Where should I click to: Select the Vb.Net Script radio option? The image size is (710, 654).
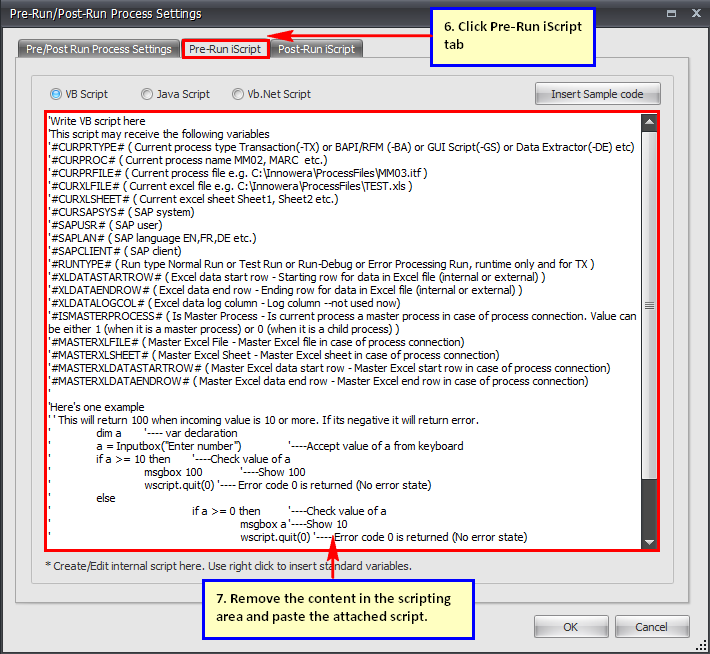(x=238, y=94)
